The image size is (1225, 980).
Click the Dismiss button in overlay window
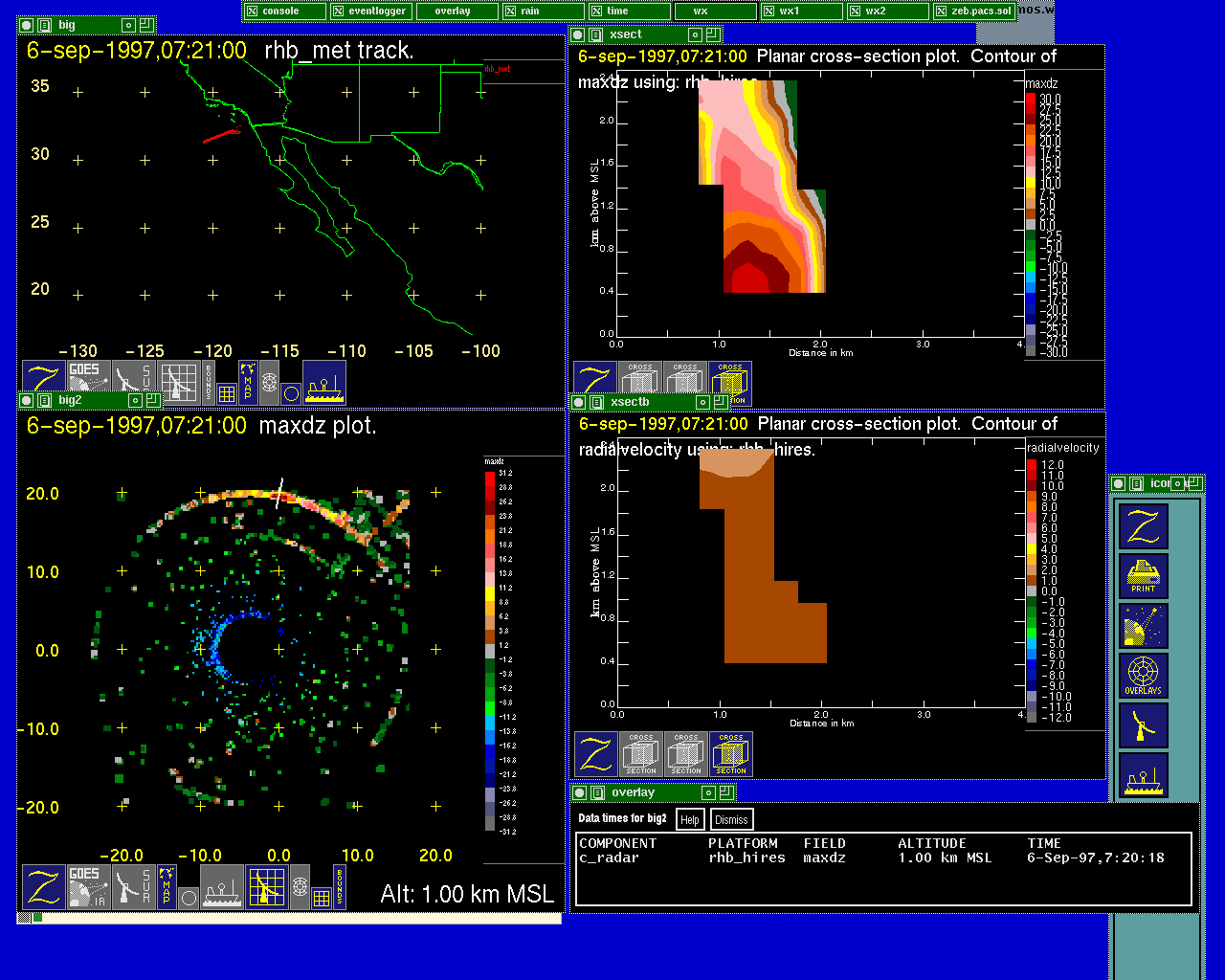click(x=731, y=819)
